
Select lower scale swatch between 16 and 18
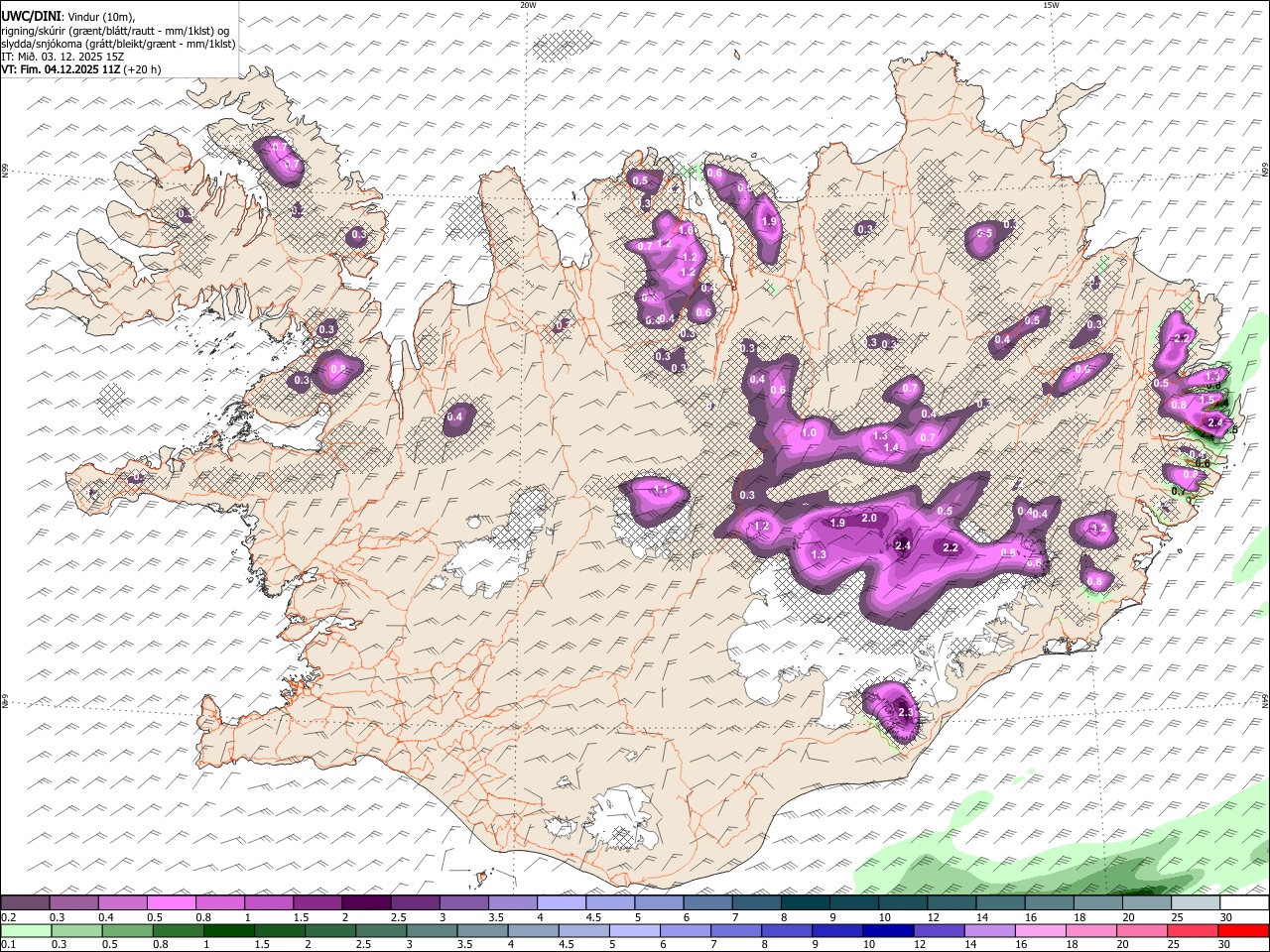pyautogui.click(x=1041, y=930)
